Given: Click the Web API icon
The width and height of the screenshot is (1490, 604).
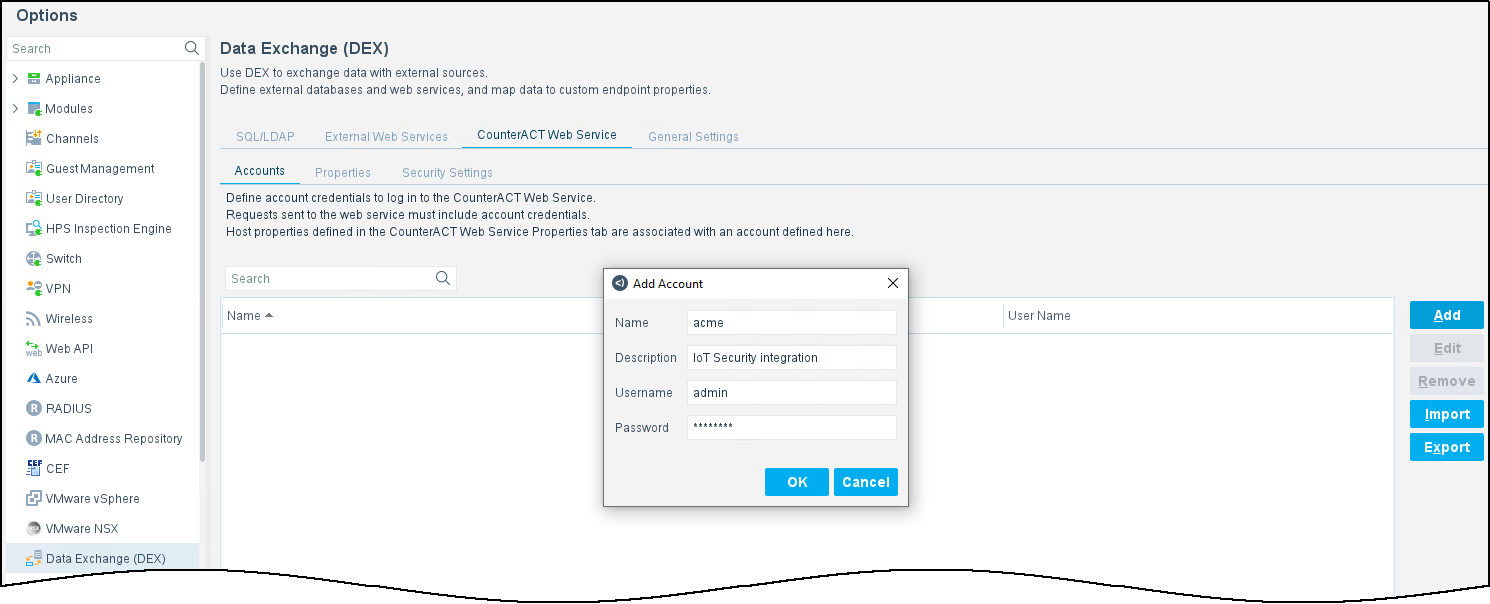Looking at the screenshot, I should pyautogui.click(x=34, y=348).
